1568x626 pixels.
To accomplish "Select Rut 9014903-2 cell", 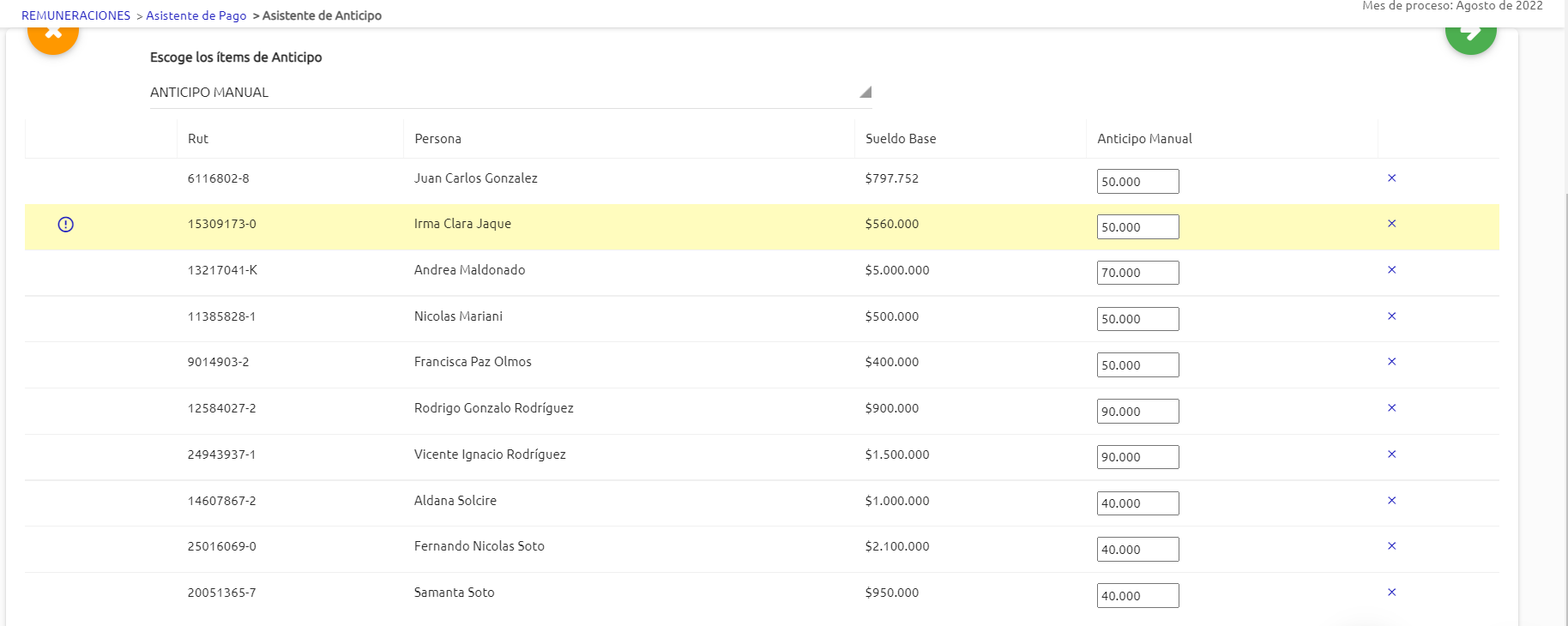I will (218, 362).
